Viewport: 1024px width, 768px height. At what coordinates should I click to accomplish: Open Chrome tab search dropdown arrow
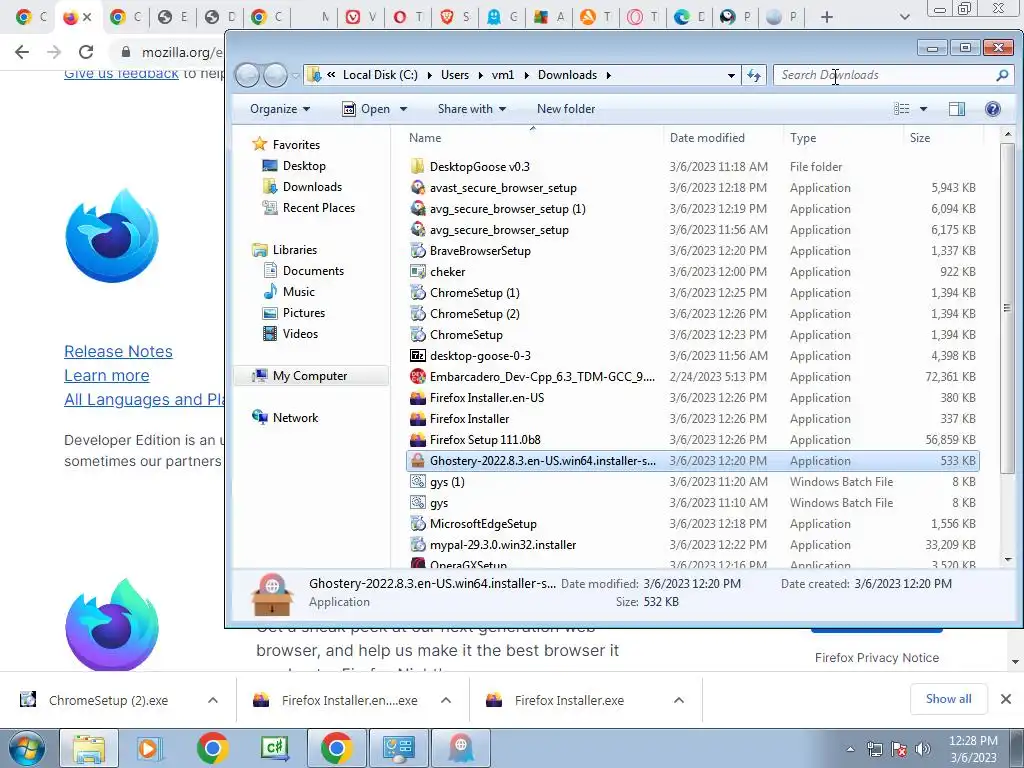tap(904, 17)
